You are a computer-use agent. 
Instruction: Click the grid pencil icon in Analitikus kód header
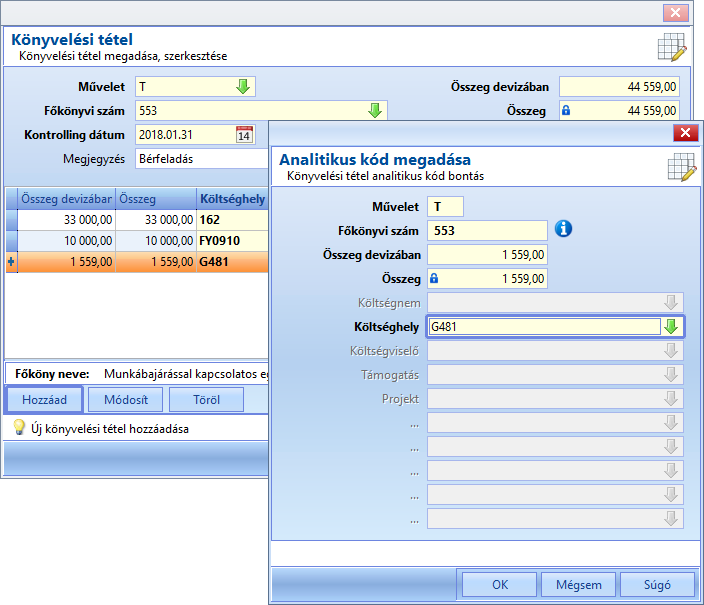click(682, 168)
